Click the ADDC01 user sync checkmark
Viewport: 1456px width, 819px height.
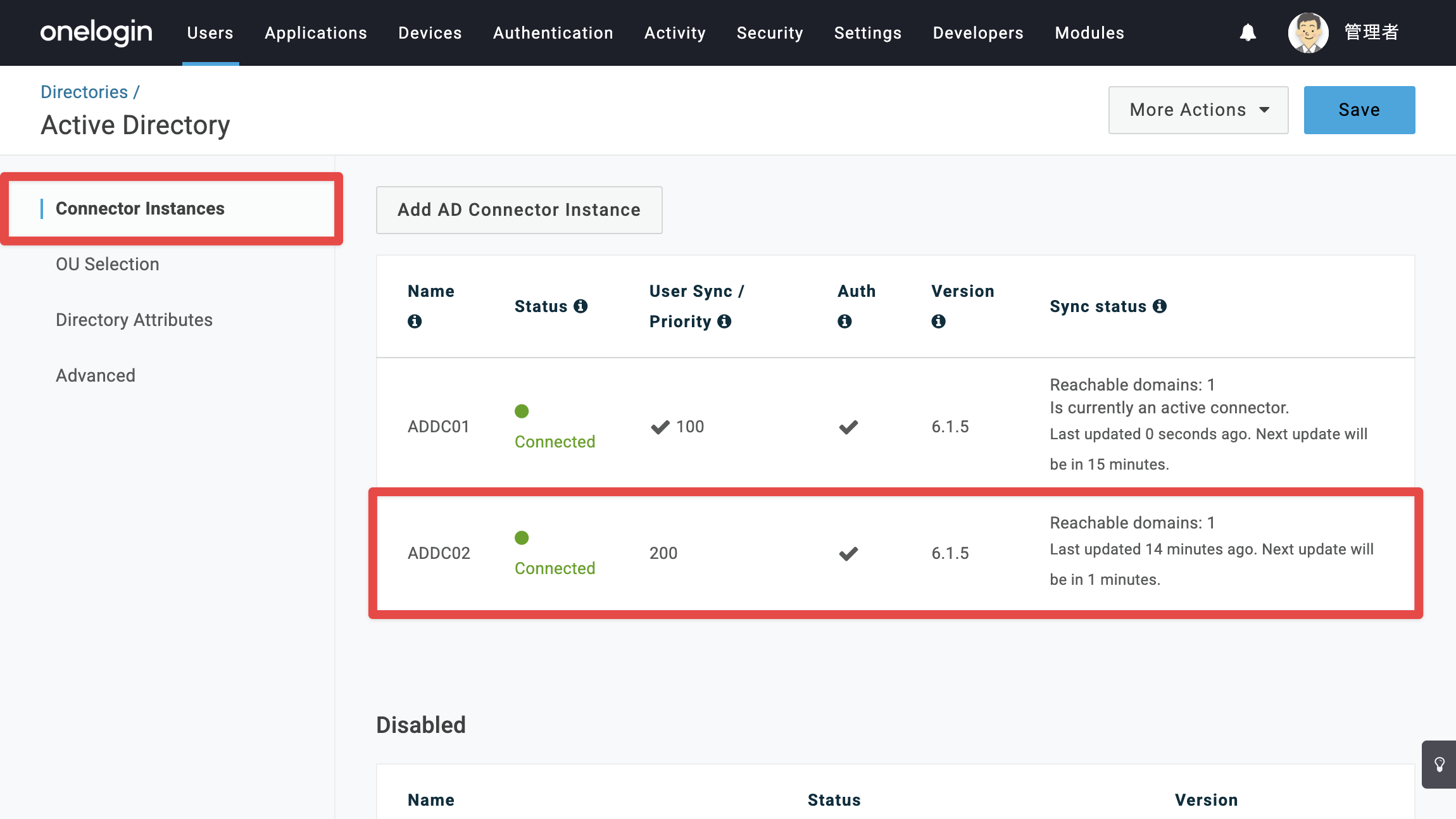tap(660, 427)
